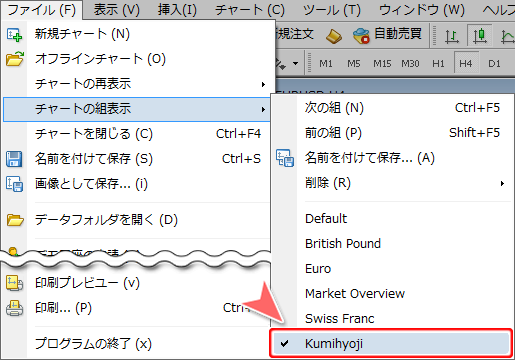Open the チャート (C) menu
This screenshot has width=515, height=360.
pos(250,10)
